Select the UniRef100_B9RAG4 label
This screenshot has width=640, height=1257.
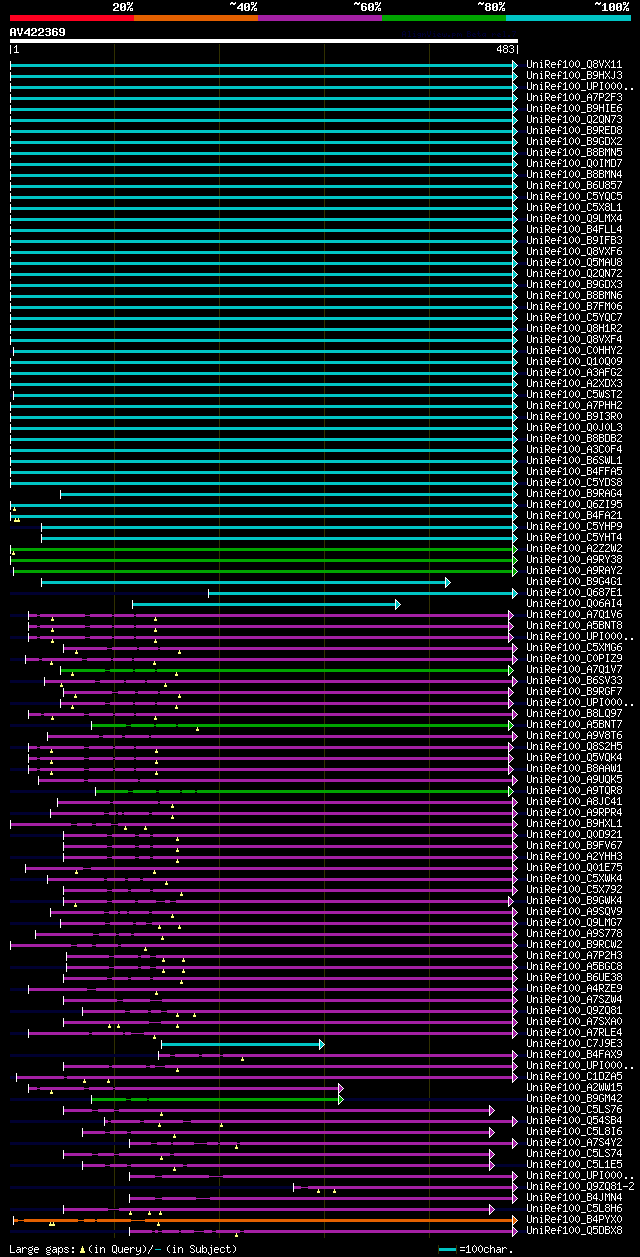(574, 493)
